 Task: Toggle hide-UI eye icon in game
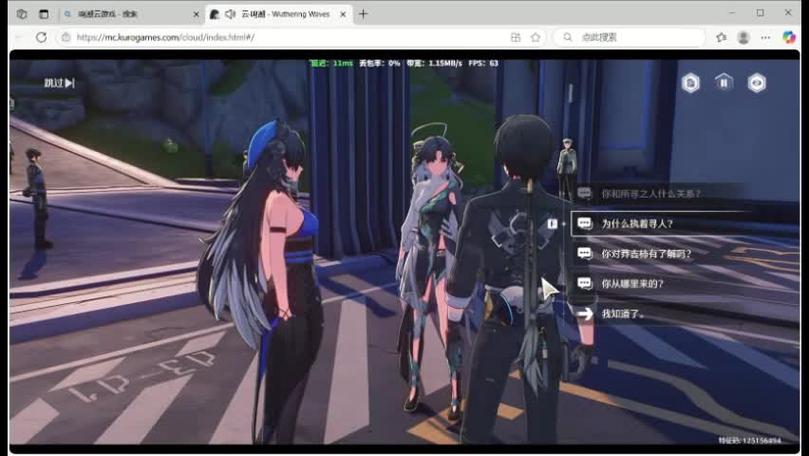click(x=757, y=83)
